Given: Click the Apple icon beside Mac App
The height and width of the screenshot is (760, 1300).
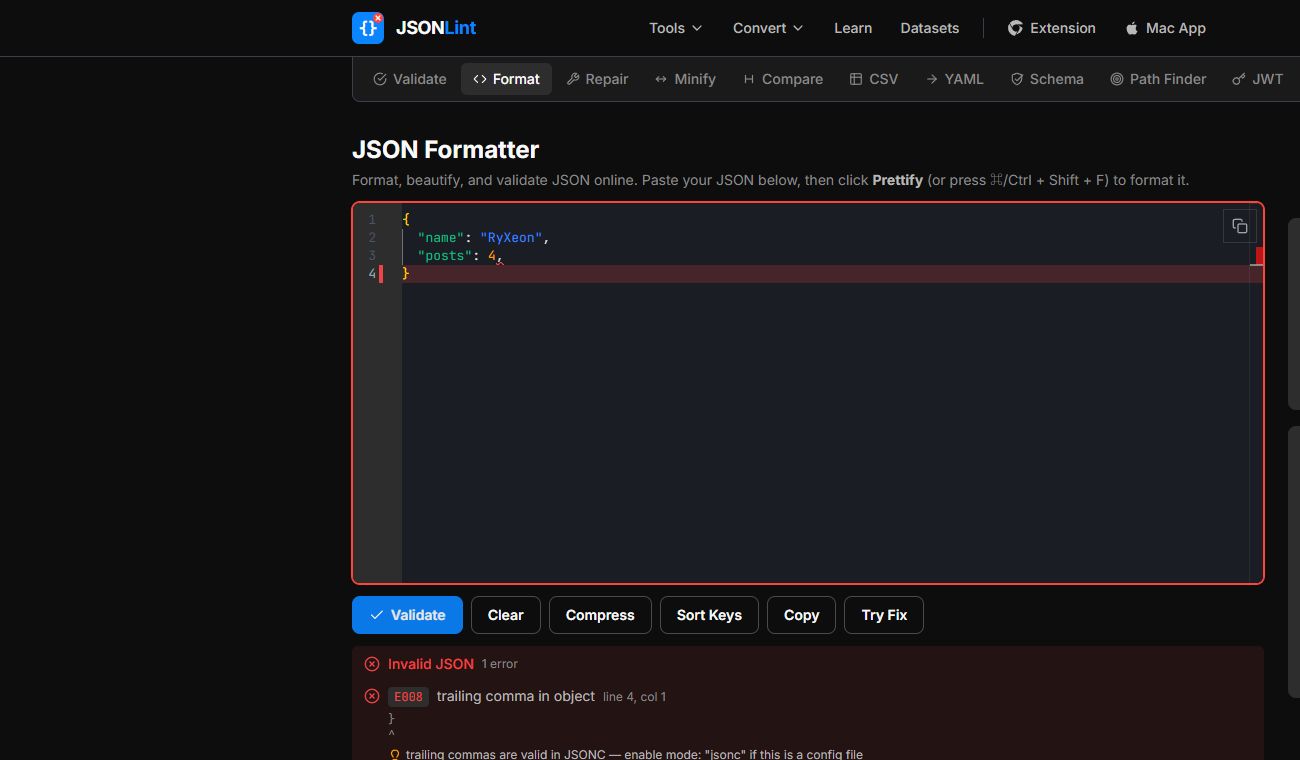Looking at the screenshot, I should [1132, 28].
